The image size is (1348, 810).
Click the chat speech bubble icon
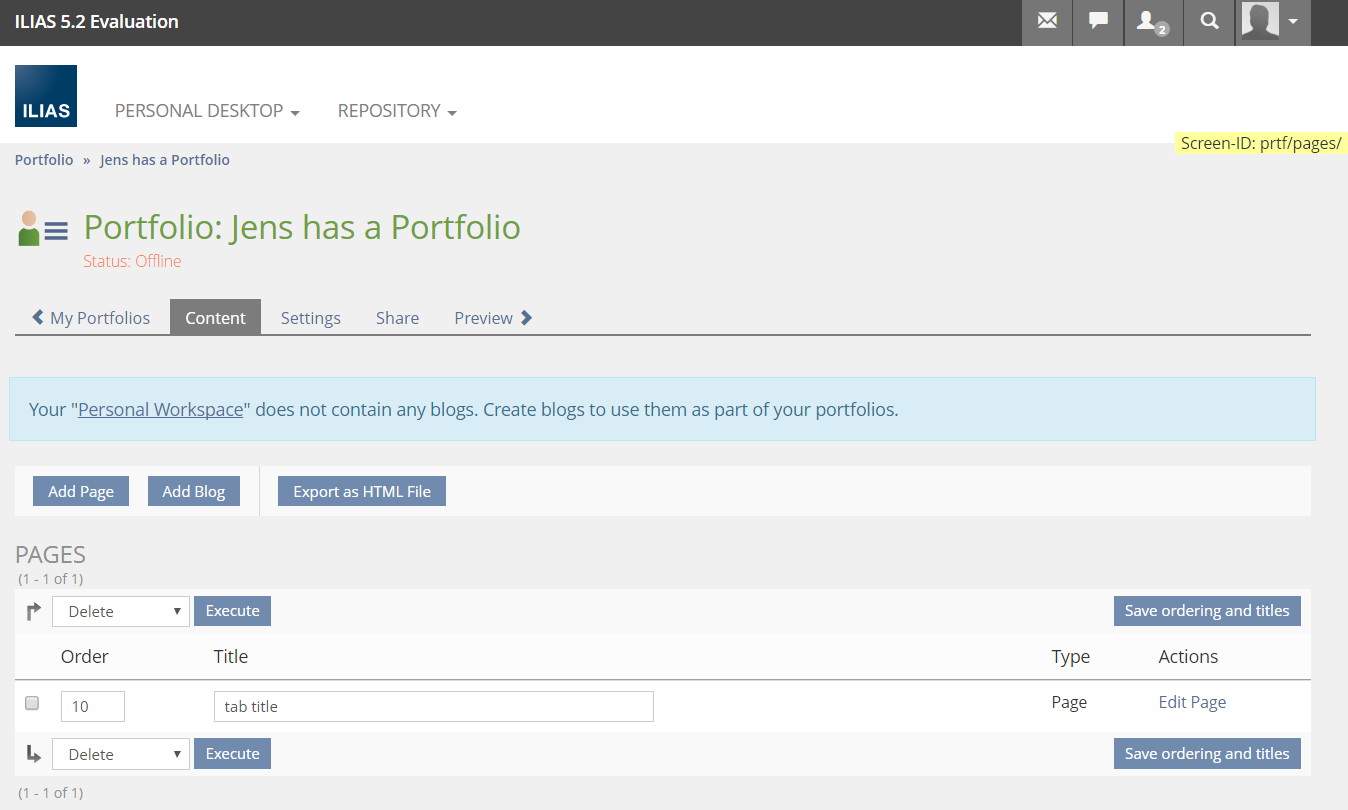[x=1098, y=22]
